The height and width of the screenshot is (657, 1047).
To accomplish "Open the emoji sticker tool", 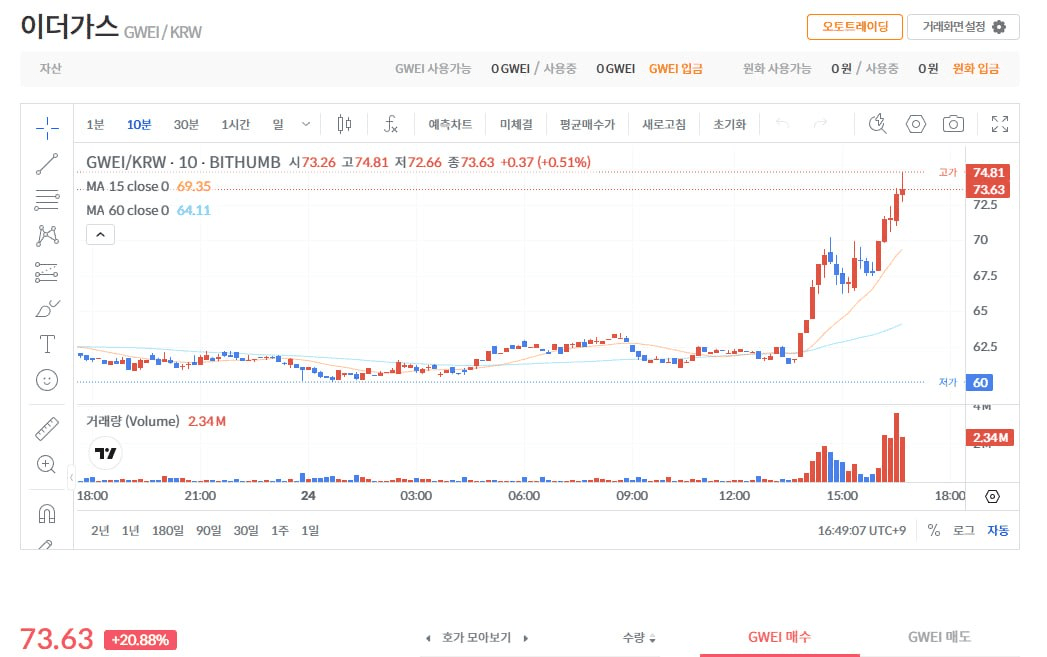I will [47, 380].
